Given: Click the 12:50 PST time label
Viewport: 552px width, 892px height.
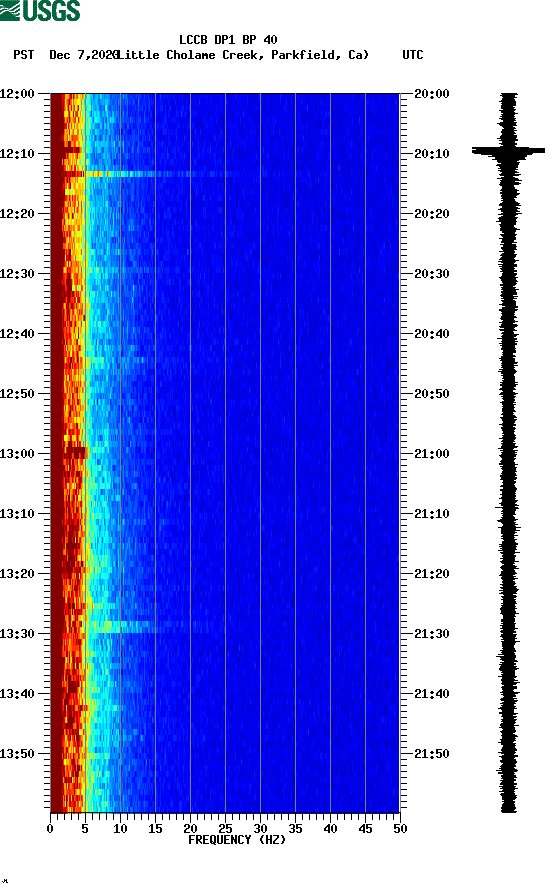Looking at the screenshot, I should tap(17, 394).
